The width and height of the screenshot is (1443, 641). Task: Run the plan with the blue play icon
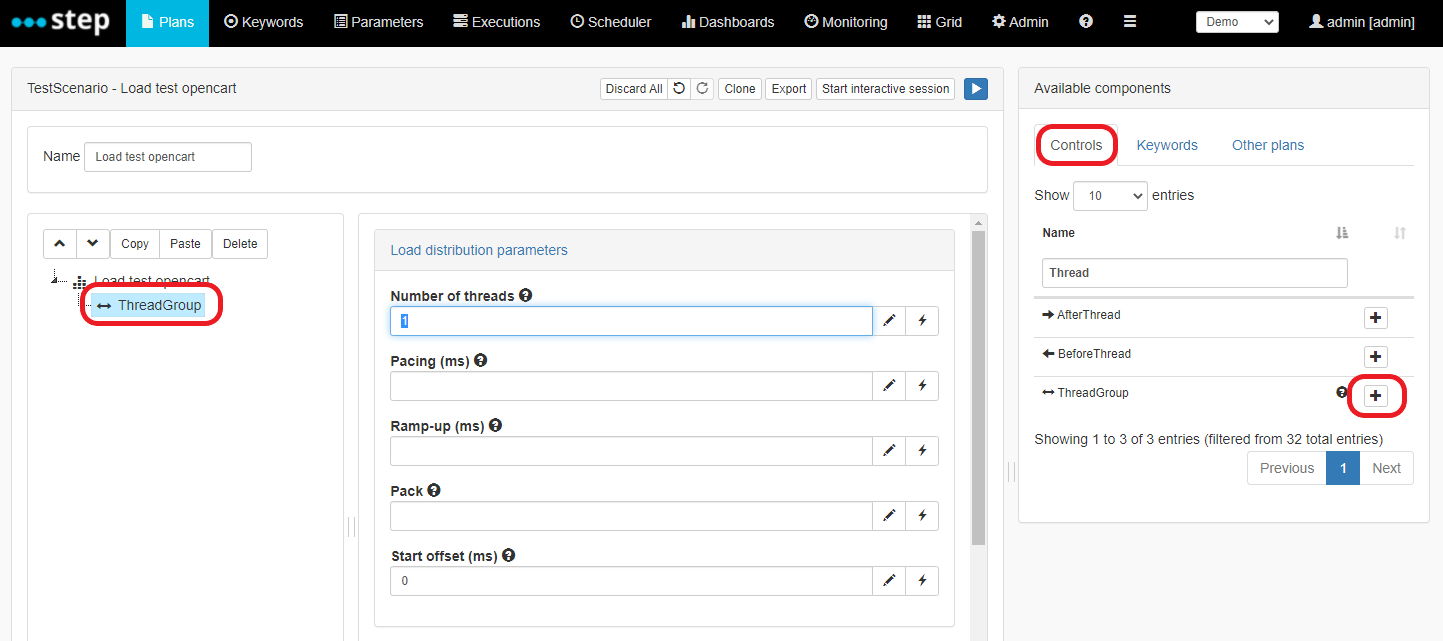[975, 88]
